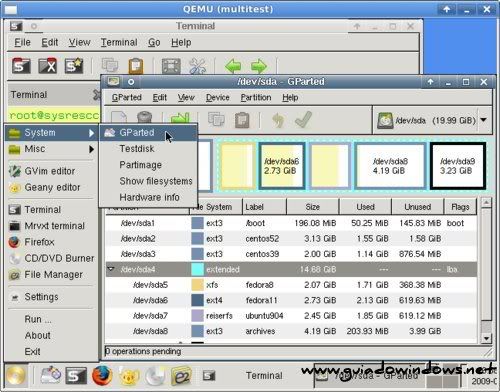Select Hardware info in System submenu

[149, 197]
